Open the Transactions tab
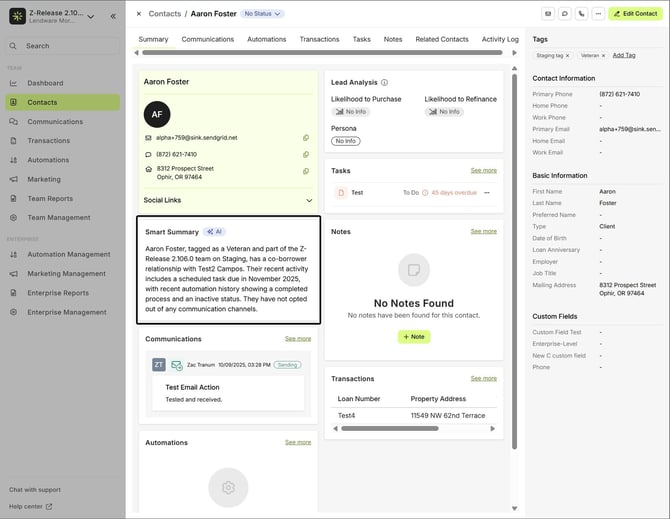 [319, 39]
